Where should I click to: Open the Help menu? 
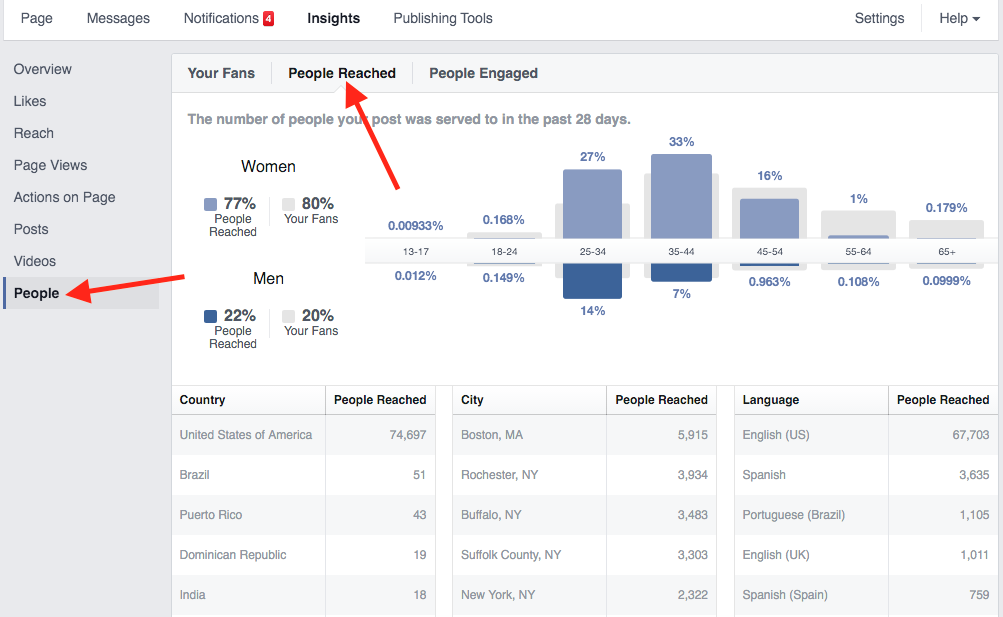tap(950, 18)
